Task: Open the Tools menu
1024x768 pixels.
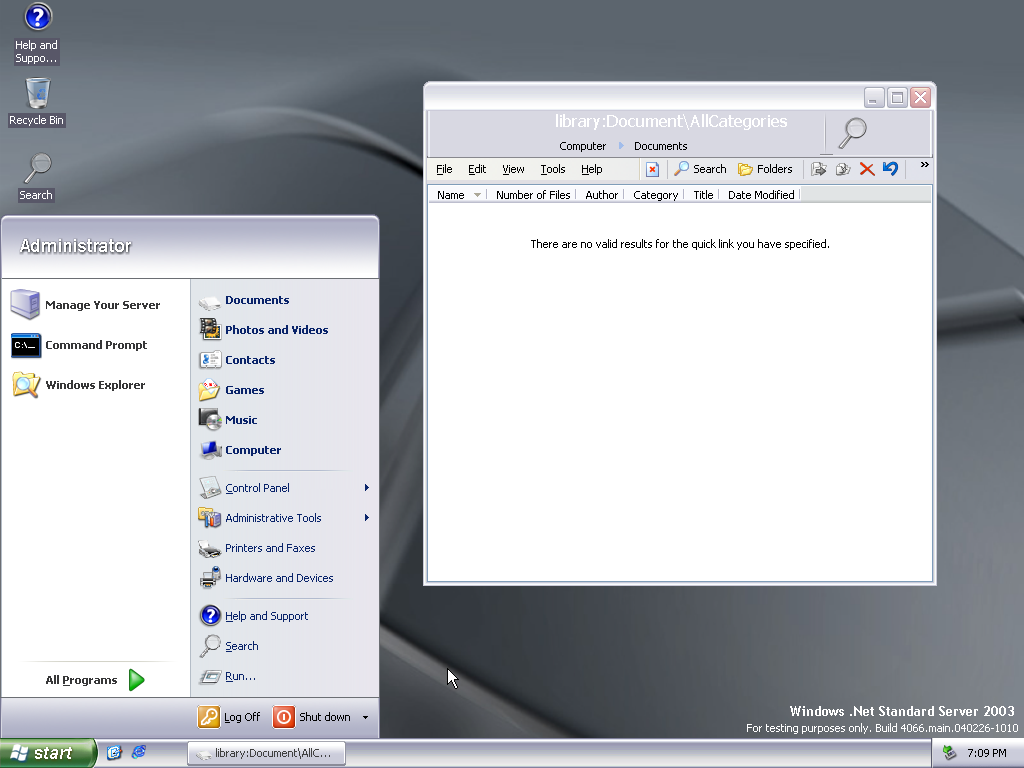Action: tap(553, 169)
